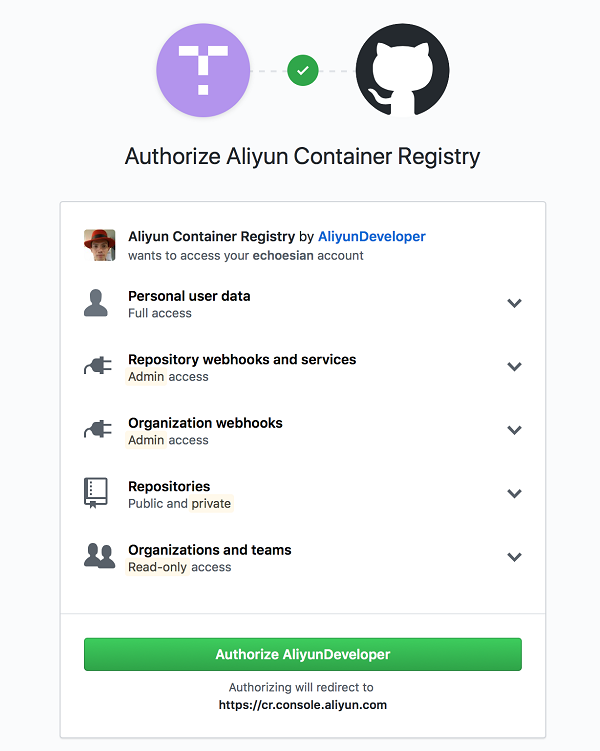Click the Repositories book icon
This screenshot has width=600, height=751.
pos(96,494)
